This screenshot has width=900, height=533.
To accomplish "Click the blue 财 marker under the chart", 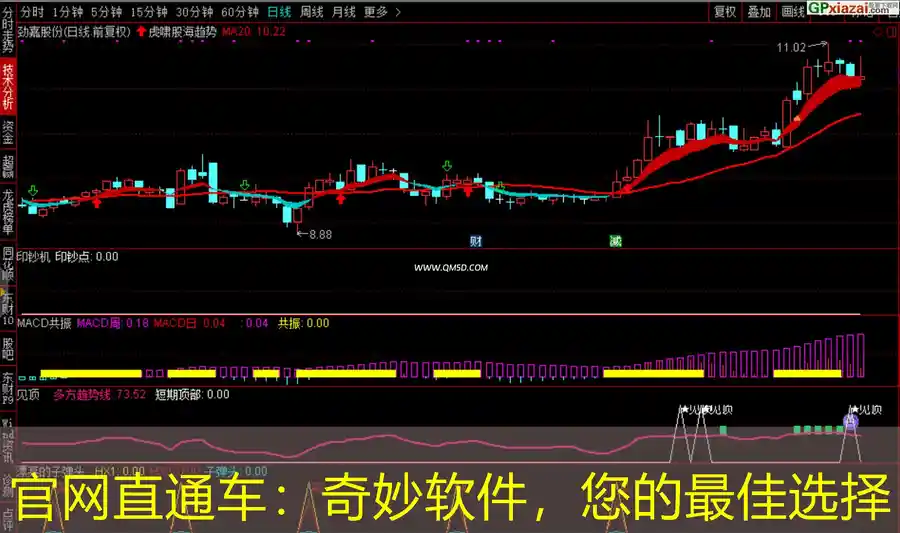I will pyautogui.click(x=476, y=241).
